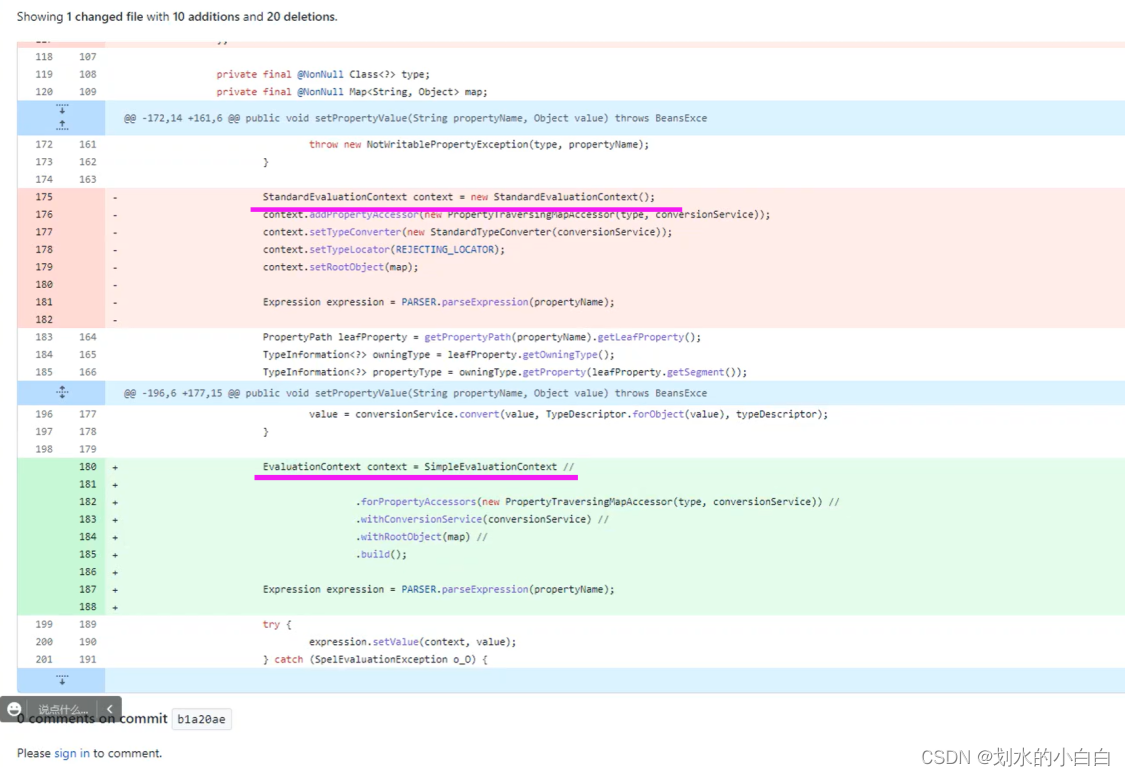Select deleted line number 175
This screenshot has width=1125, height=776.
(44, 197)
